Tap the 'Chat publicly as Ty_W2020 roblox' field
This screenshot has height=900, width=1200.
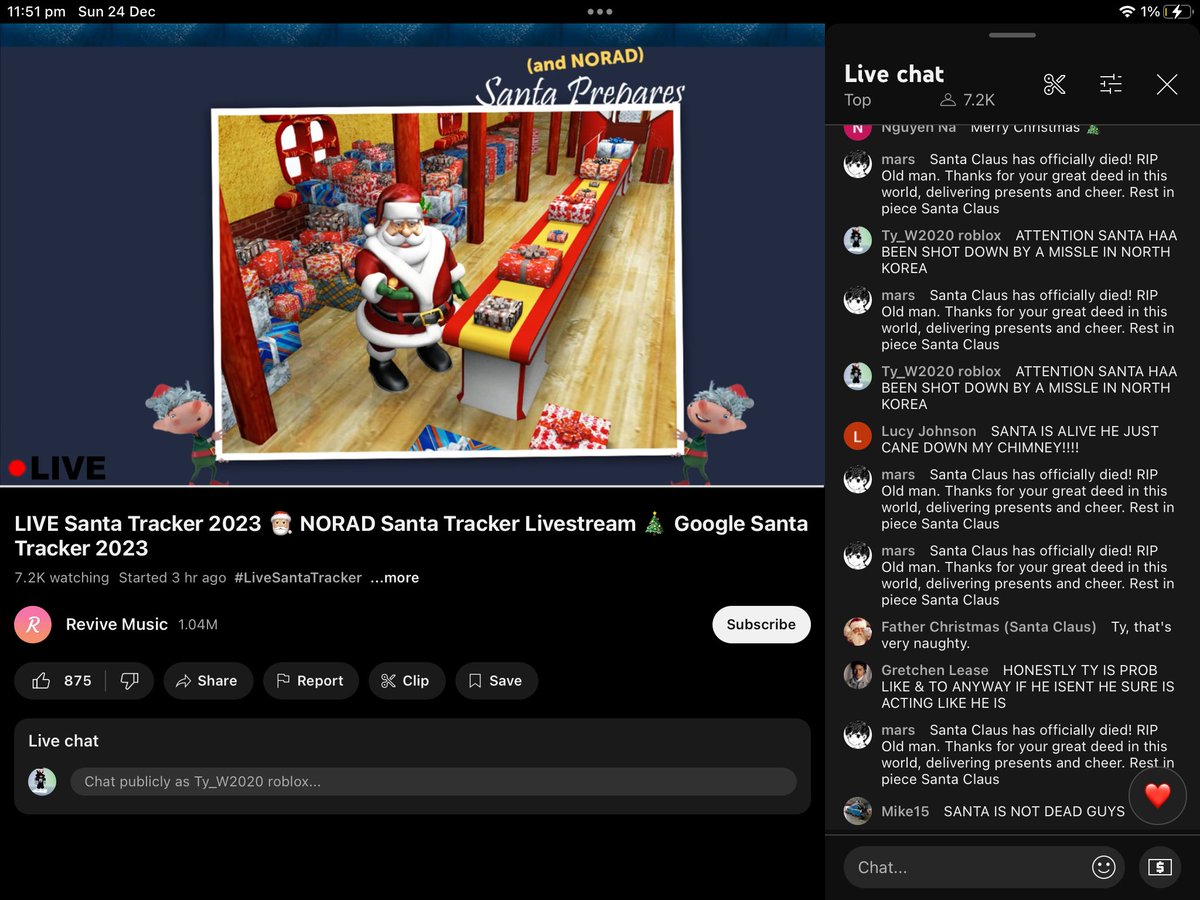pyautogui.click(x=433, y=781)
